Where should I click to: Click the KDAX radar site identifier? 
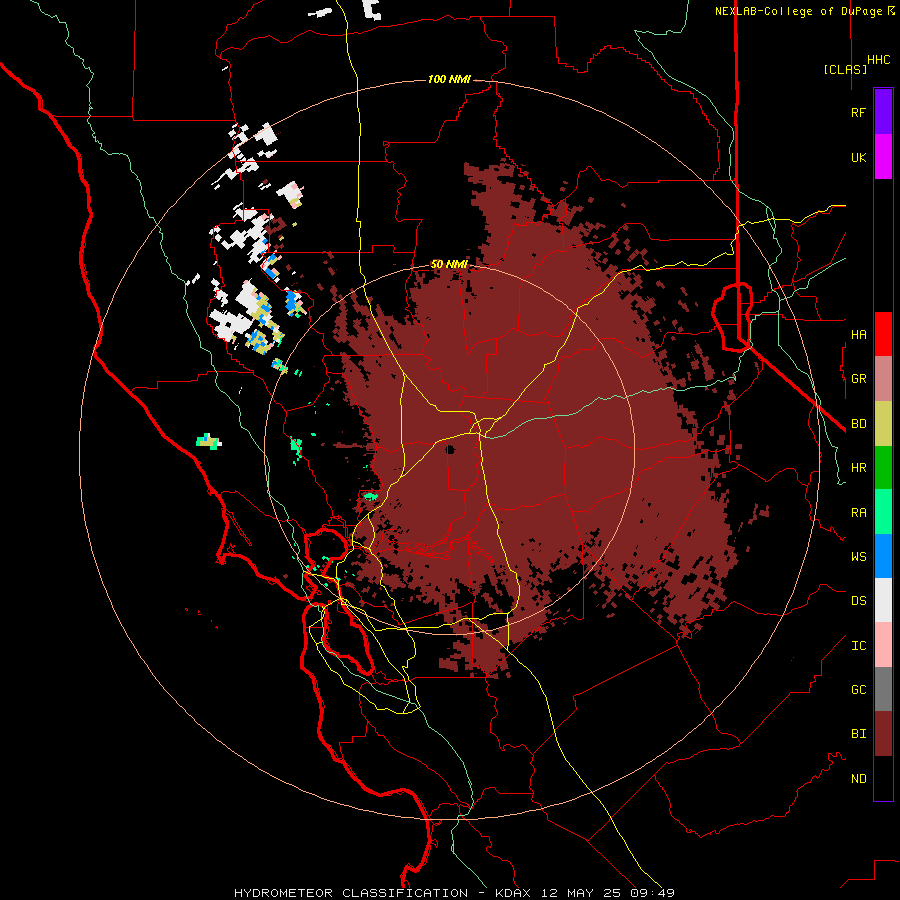click(513, 893)
